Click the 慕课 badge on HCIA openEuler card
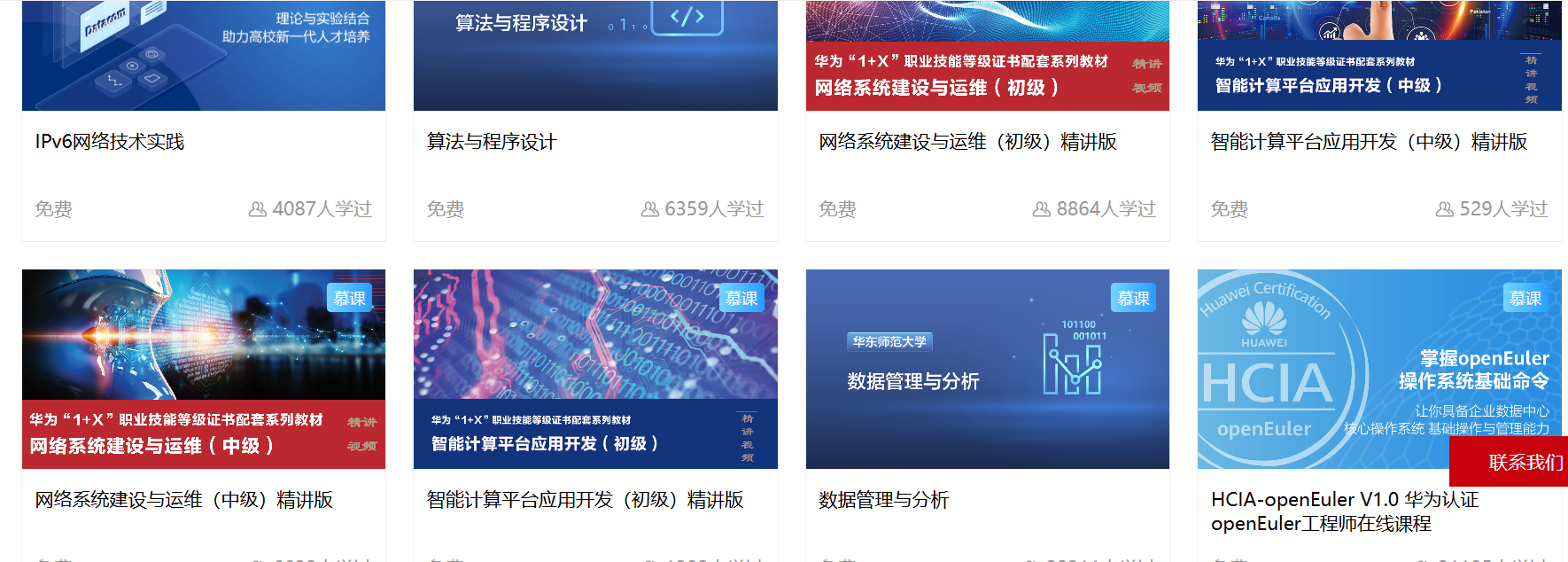Image resolution: width=1568 pixels, height=562 pixels. (x=1525, y=298)
